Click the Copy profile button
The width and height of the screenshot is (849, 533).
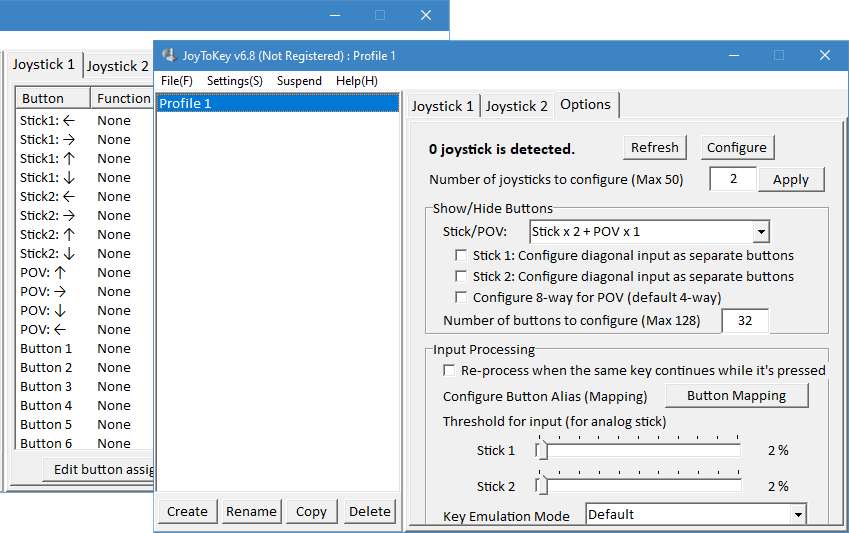[311, 511]
